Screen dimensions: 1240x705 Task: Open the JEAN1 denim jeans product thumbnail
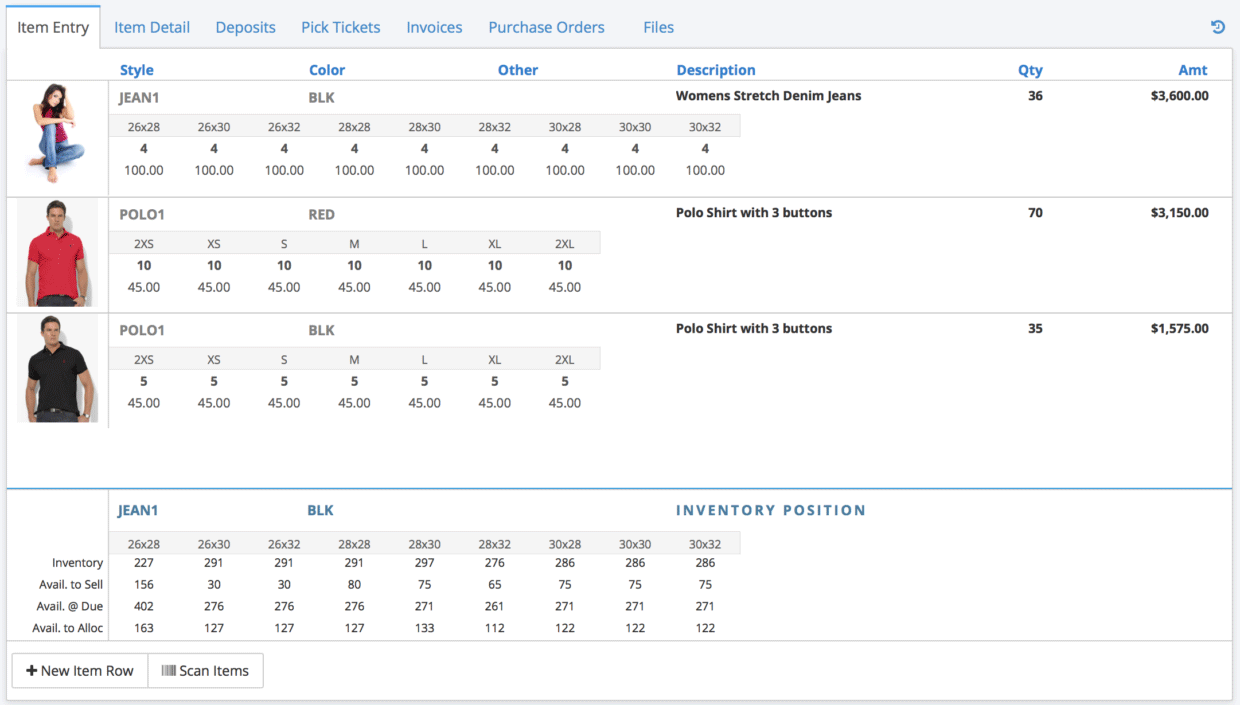pyautogui.click(x=57, y=137)
